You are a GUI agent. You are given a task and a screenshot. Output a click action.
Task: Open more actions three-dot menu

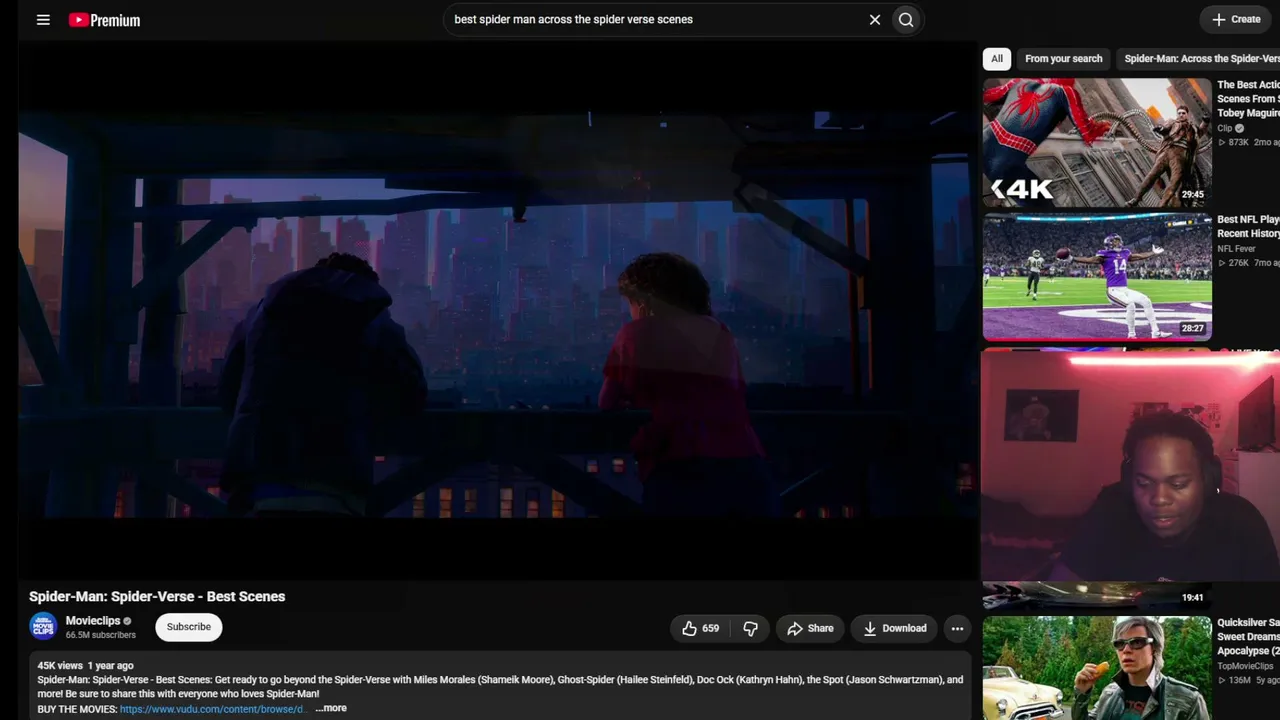click(x=957, y=628)
